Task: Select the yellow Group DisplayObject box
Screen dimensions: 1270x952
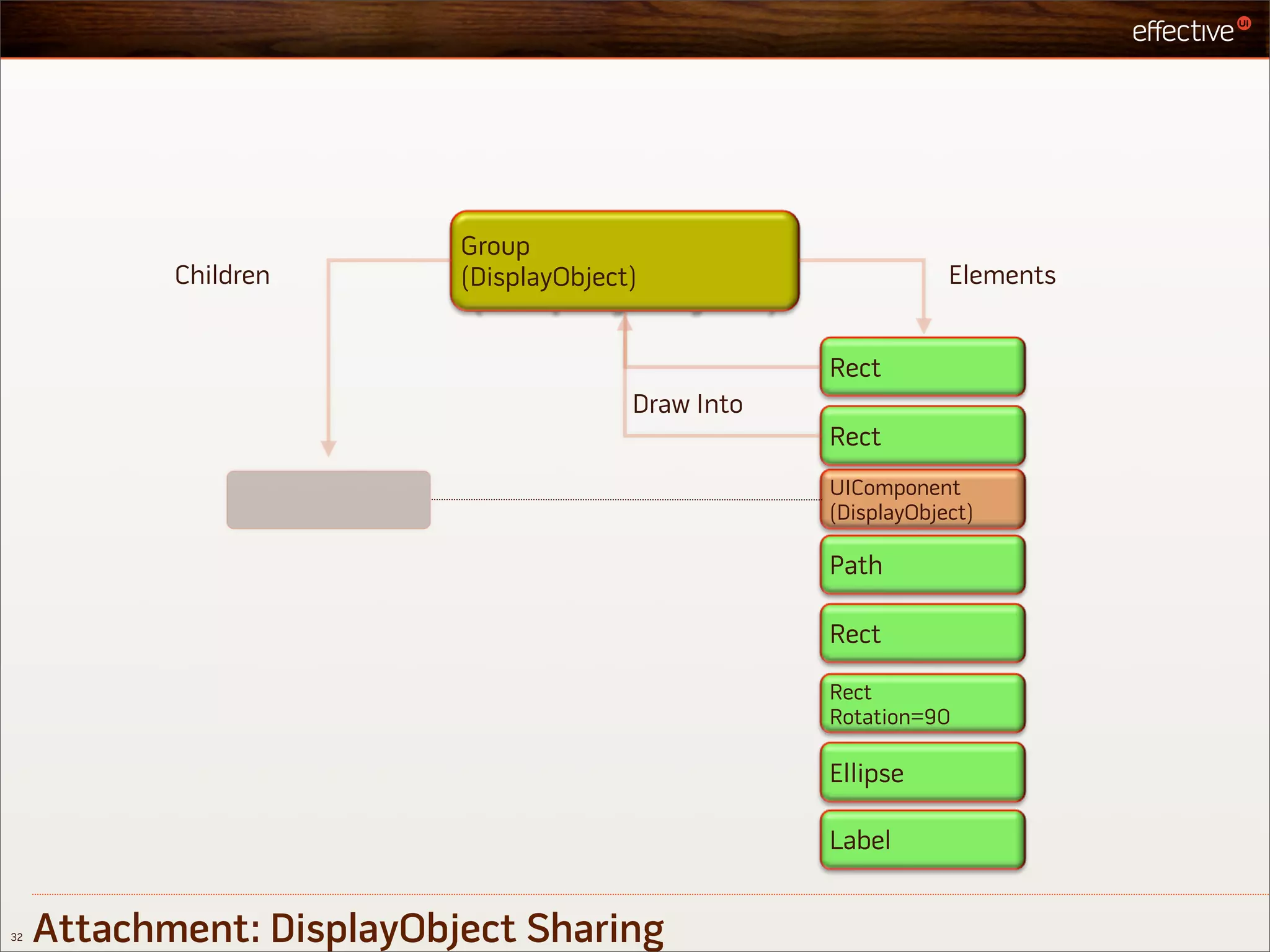Action: [624, 261]
